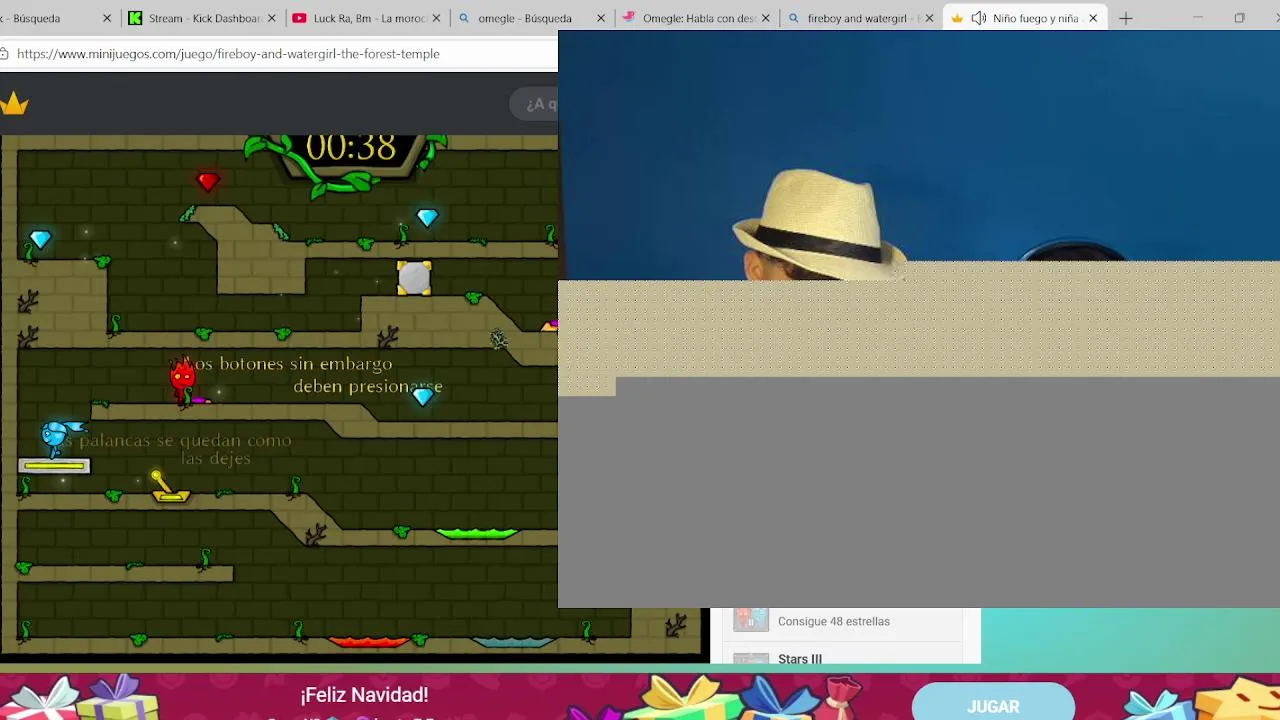
Task: Close the Luck Ra YouTube tab
Action: tap(436, 18)
